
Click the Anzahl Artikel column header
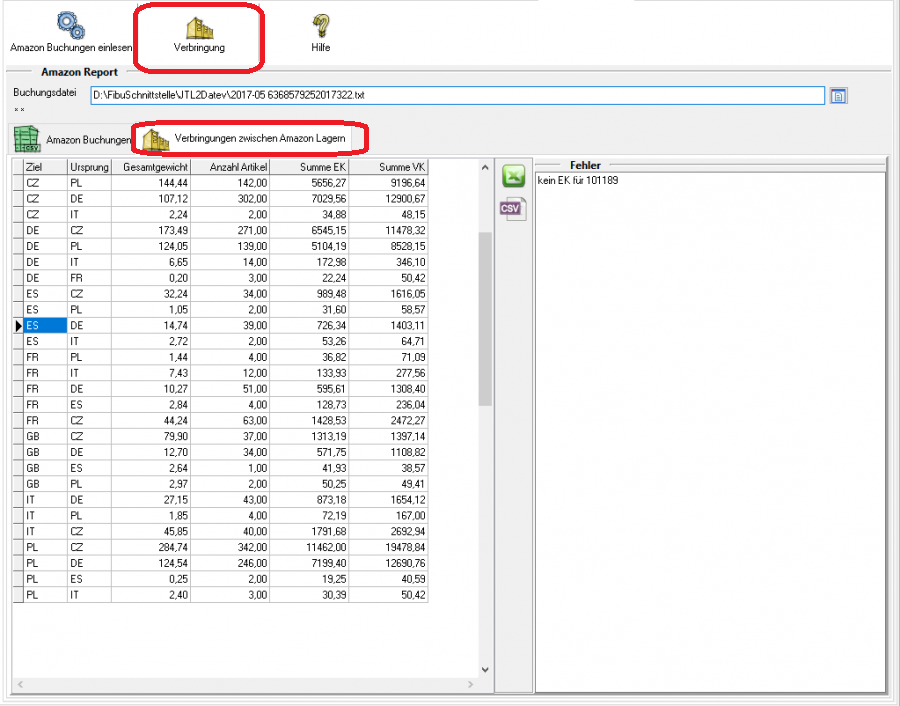pyautogui.click(x=230, y=167)
